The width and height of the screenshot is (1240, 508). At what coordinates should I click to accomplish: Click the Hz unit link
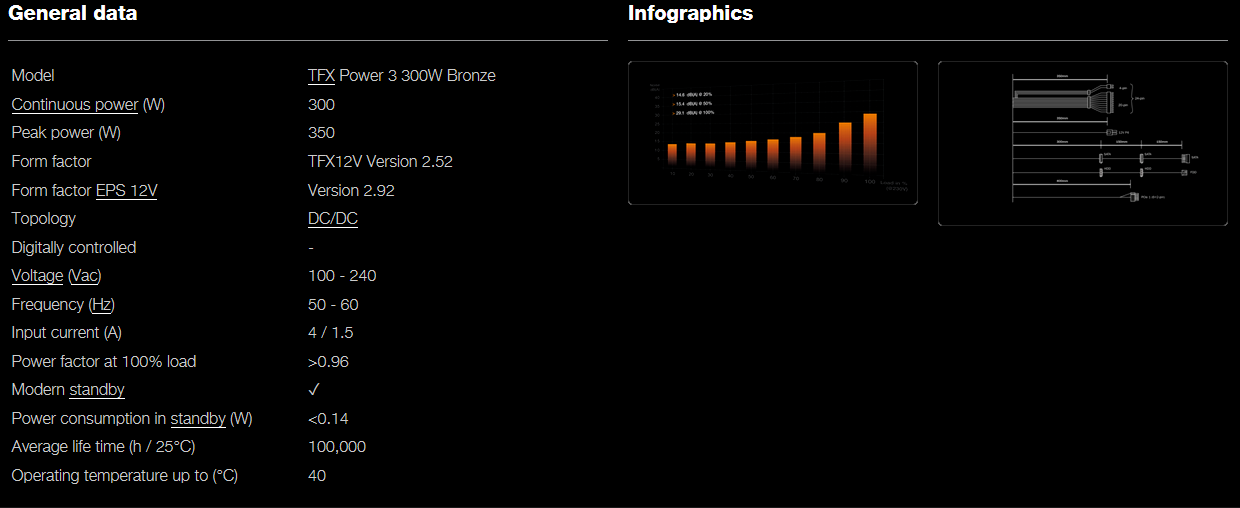click(x=101, y=304)
